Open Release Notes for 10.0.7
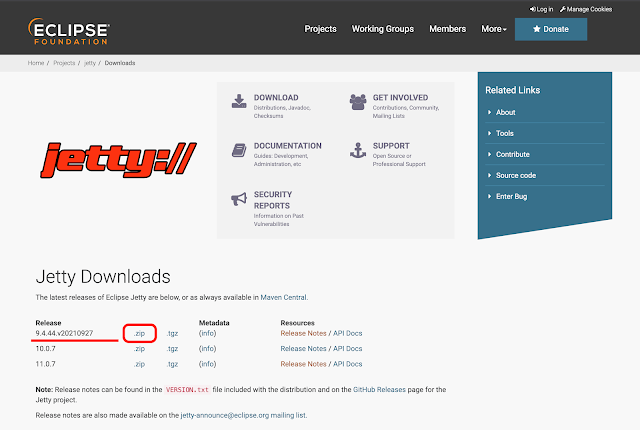This screenshot has width=640, height=430. 303,349
